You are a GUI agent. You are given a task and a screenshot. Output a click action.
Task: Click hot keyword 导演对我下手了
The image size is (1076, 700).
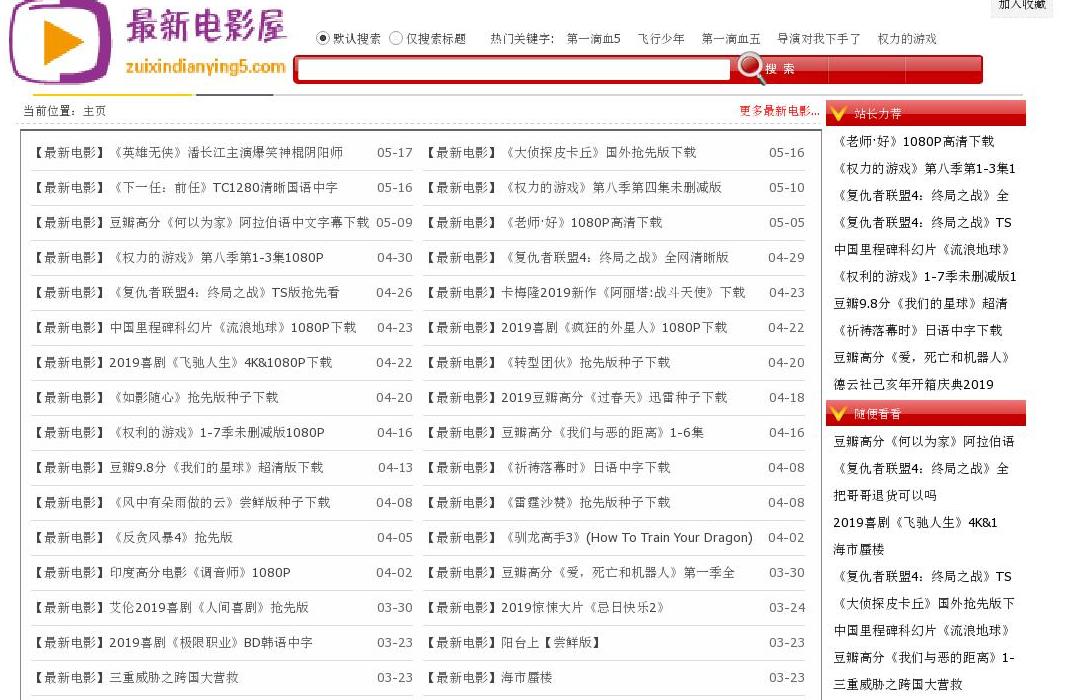(819, 39)
